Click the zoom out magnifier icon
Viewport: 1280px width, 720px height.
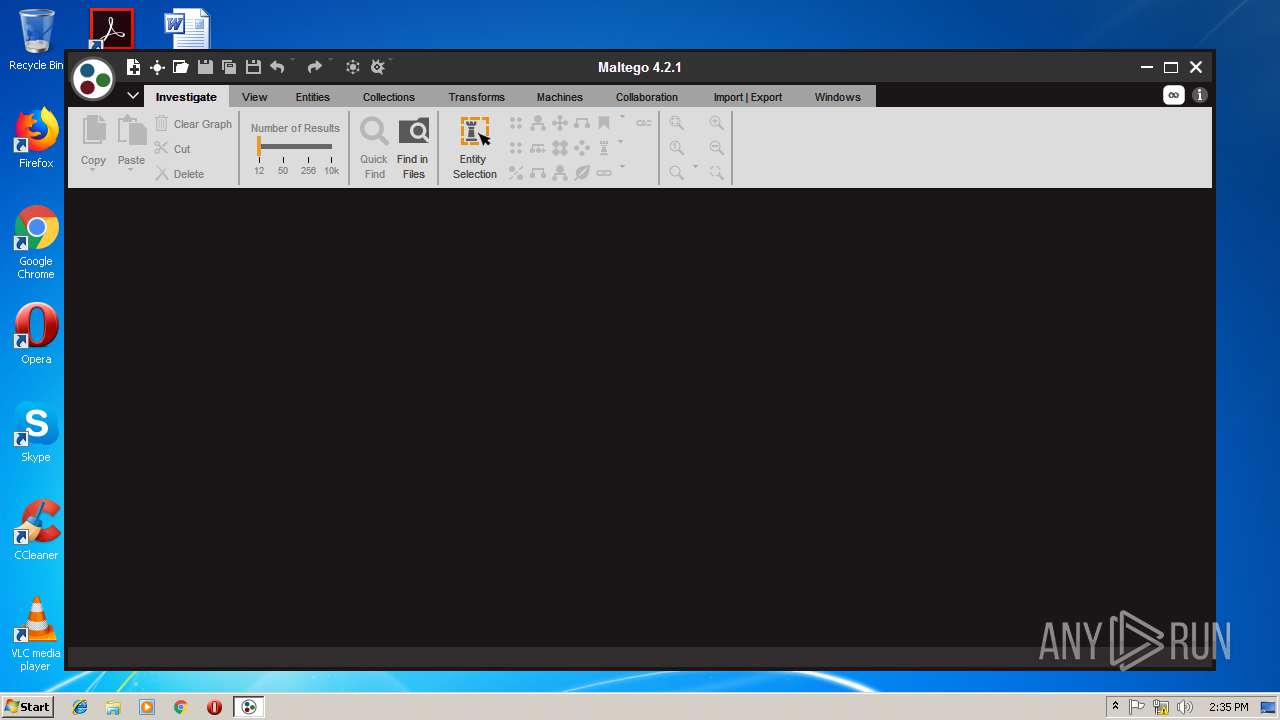[x=716, y=148]
